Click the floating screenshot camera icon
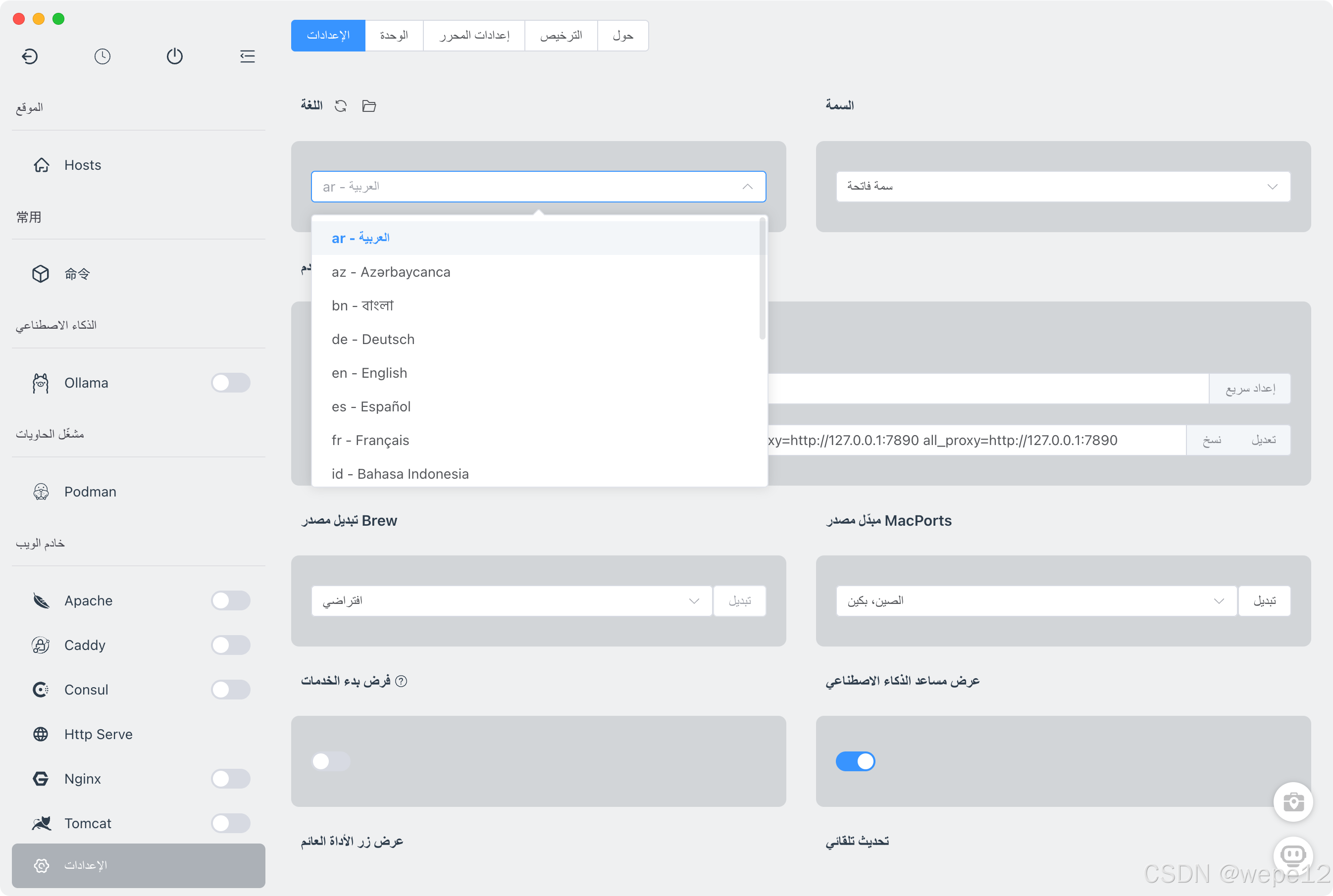Image resolution: width=1333 pixels, height=896 pixels. (x=1292, y=802)
